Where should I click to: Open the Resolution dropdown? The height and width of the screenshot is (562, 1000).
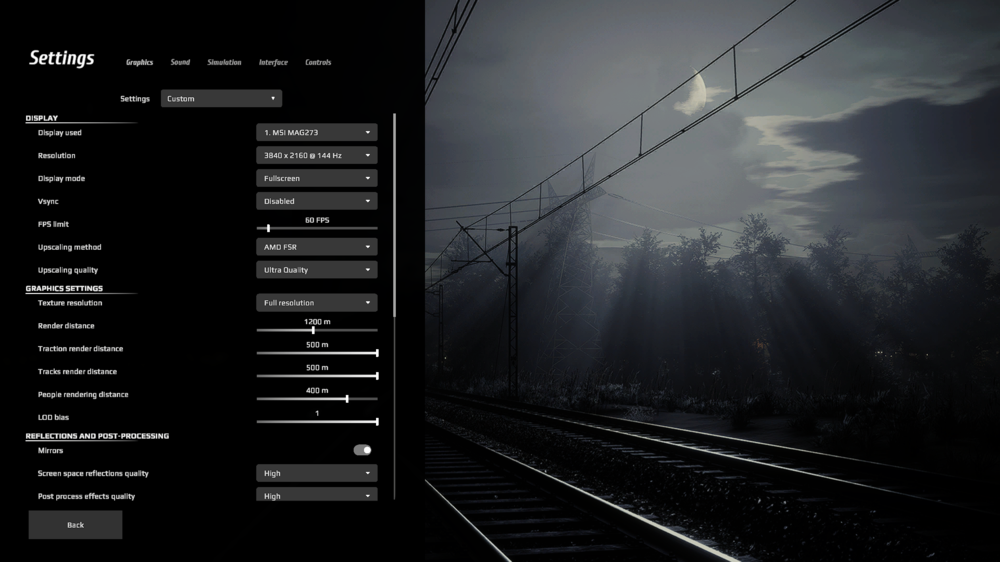pyautogui.click(x=316, y=155)
